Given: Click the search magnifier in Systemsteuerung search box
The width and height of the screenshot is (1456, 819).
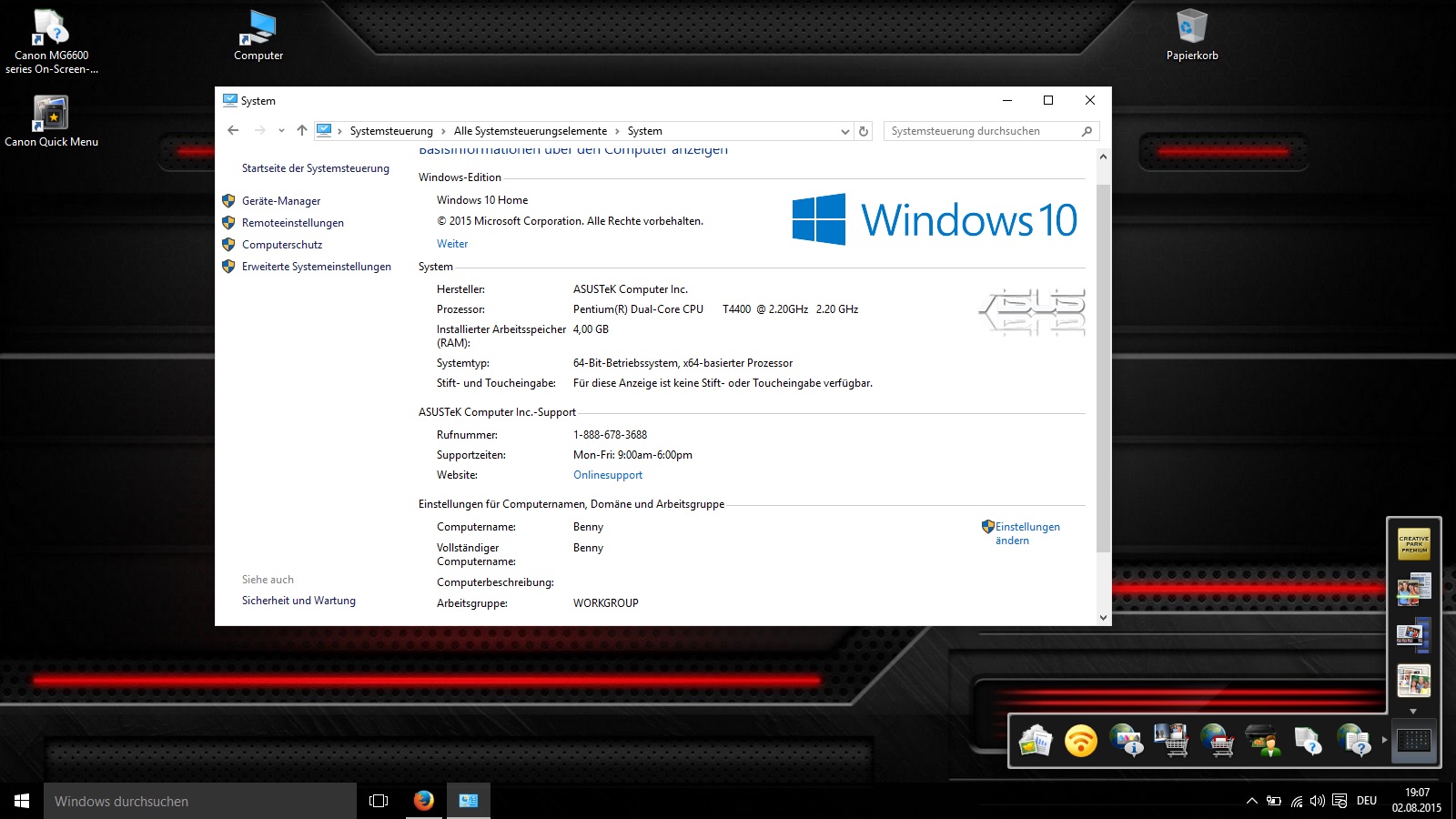Looking at the screenshot, I should (x=1087, y=131).
